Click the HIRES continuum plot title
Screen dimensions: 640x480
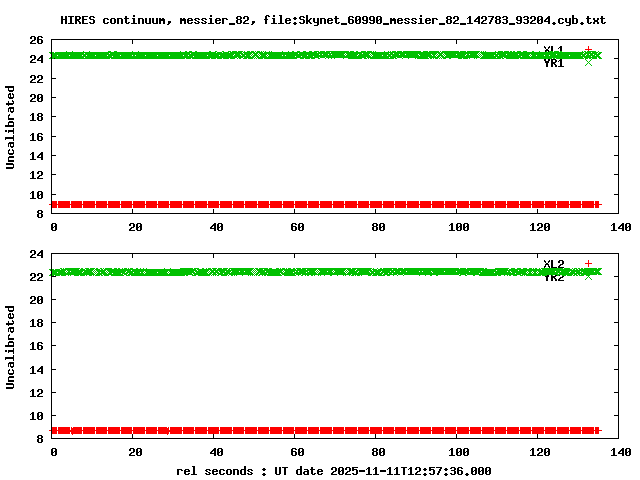(x=333, y=20)
